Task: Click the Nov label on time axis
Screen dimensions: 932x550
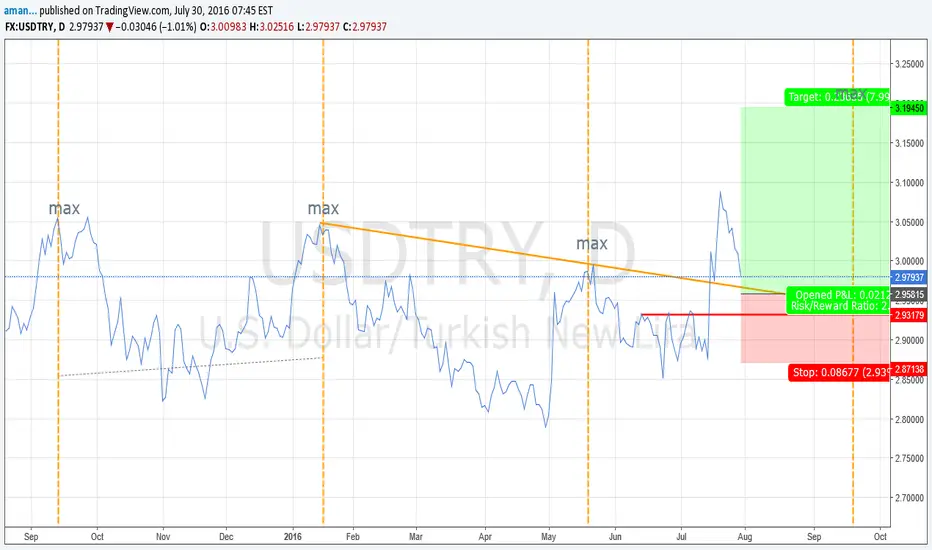Action: coord(163,536)
